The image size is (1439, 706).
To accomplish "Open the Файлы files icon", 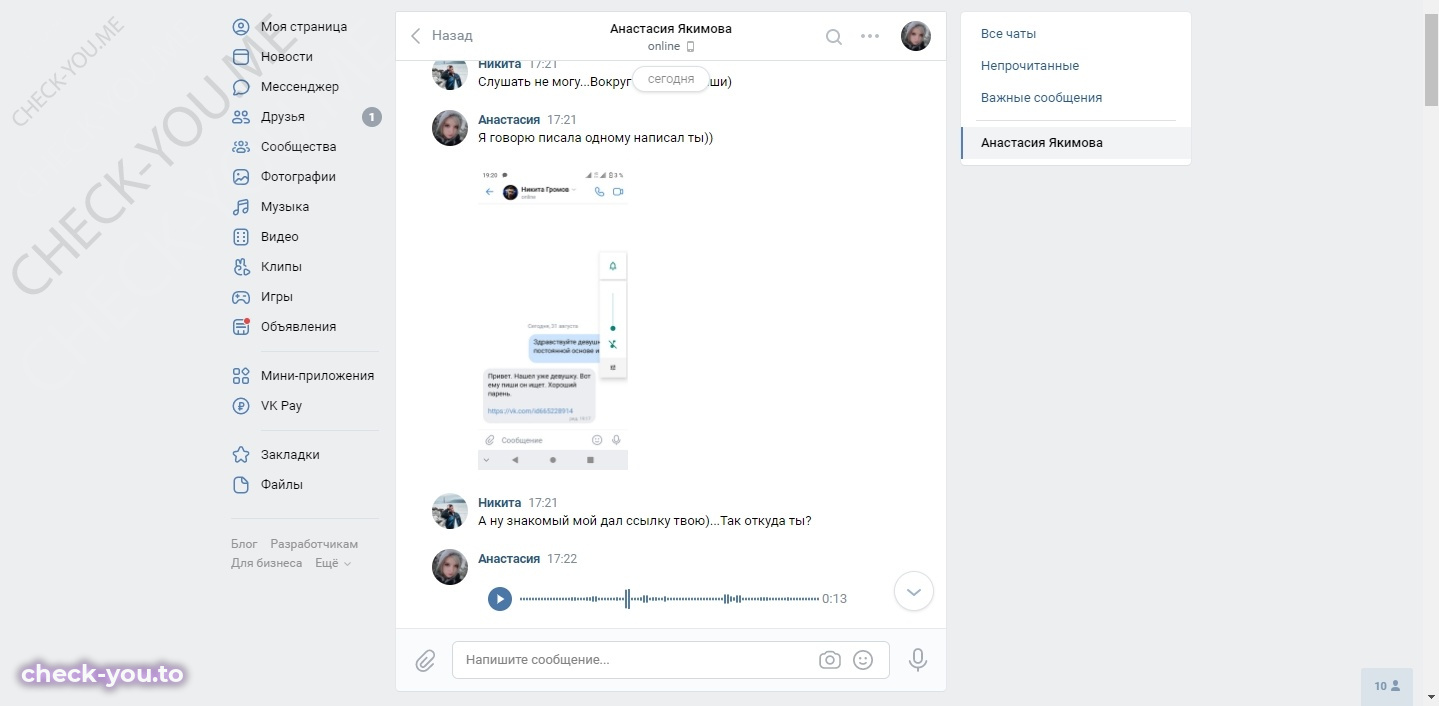I will pos(241,485).
